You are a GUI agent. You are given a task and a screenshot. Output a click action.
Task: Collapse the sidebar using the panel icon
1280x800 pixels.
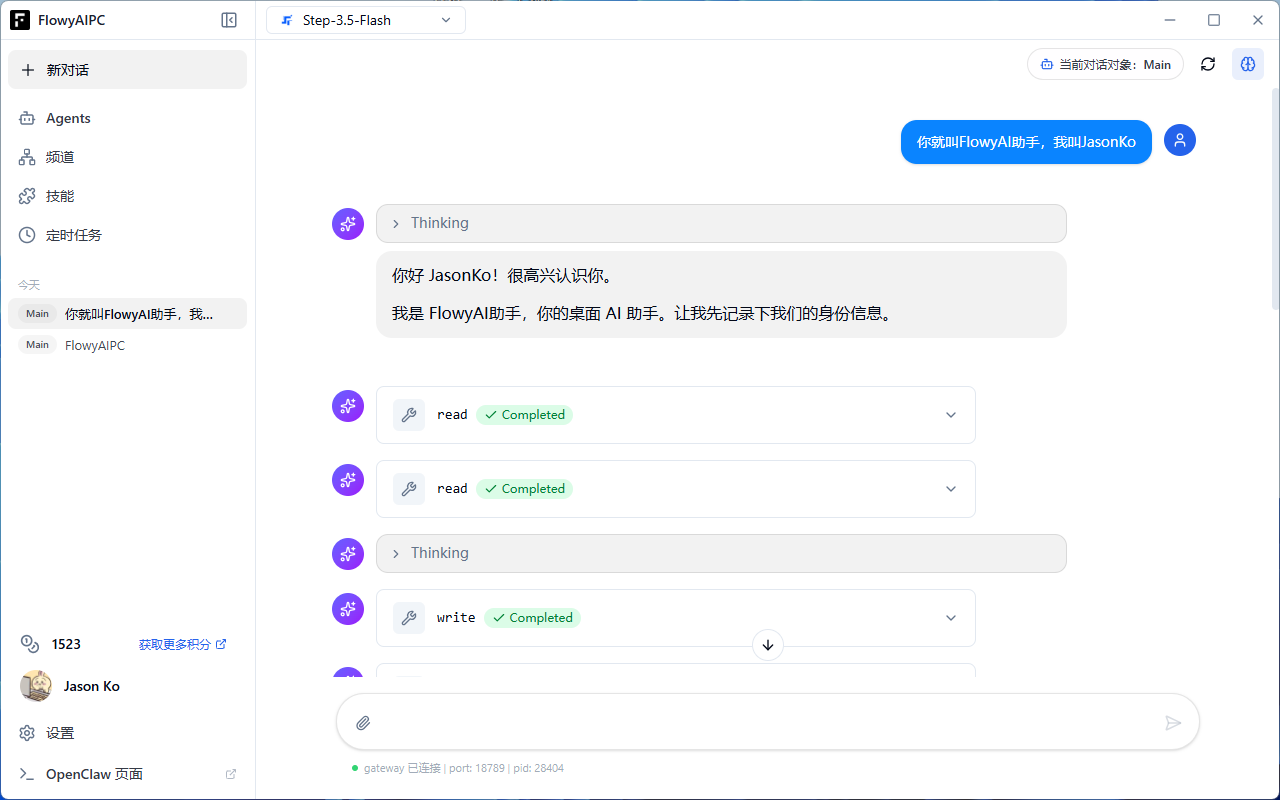tap(229, 20)
